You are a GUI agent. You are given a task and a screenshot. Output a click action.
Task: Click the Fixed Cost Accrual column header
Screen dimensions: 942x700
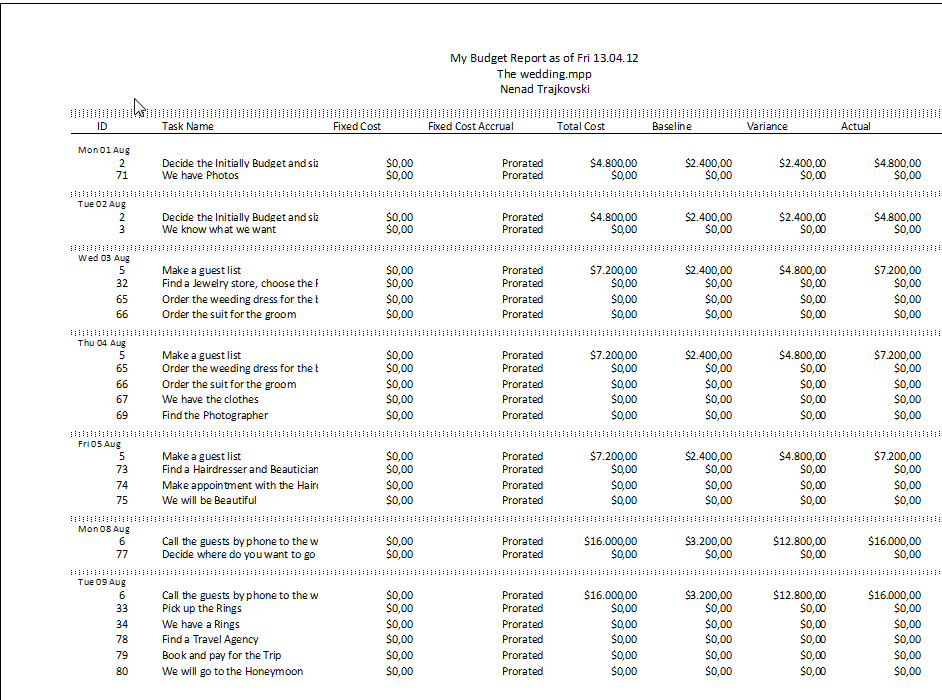(x=470, y=126)
